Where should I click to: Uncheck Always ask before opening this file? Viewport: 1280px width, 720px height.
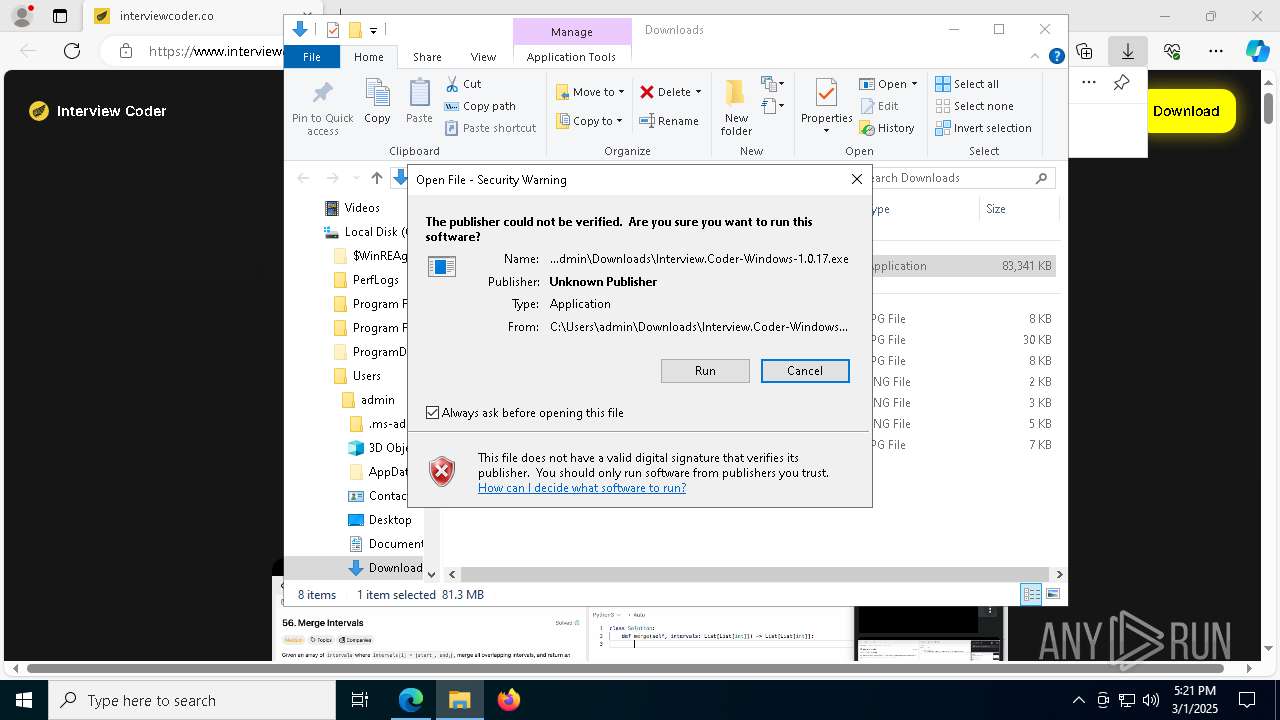pyautogui.click(x=432, y=413)
